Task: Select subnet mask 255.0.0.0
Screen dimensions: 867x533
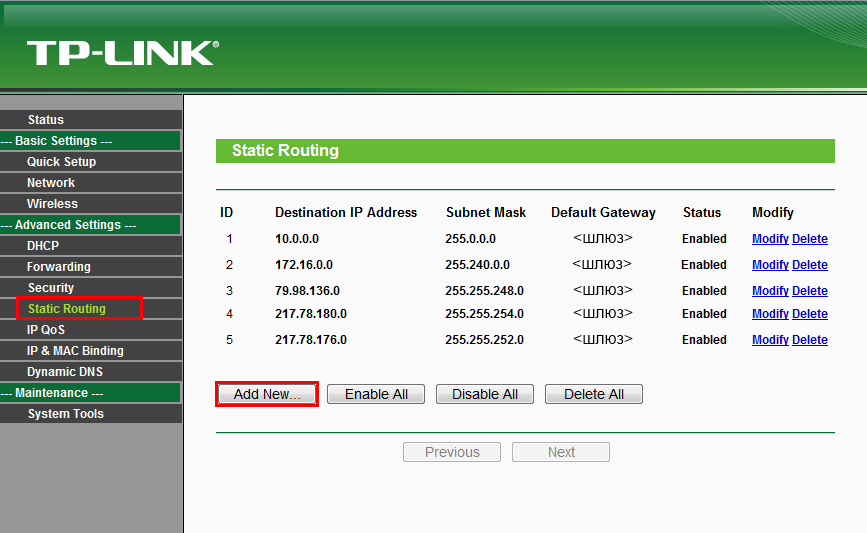Action: (x=471, y=239)
